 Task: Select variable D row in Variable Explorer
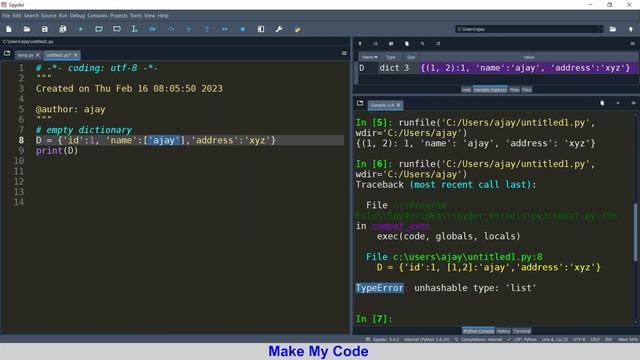pos(498,68)
